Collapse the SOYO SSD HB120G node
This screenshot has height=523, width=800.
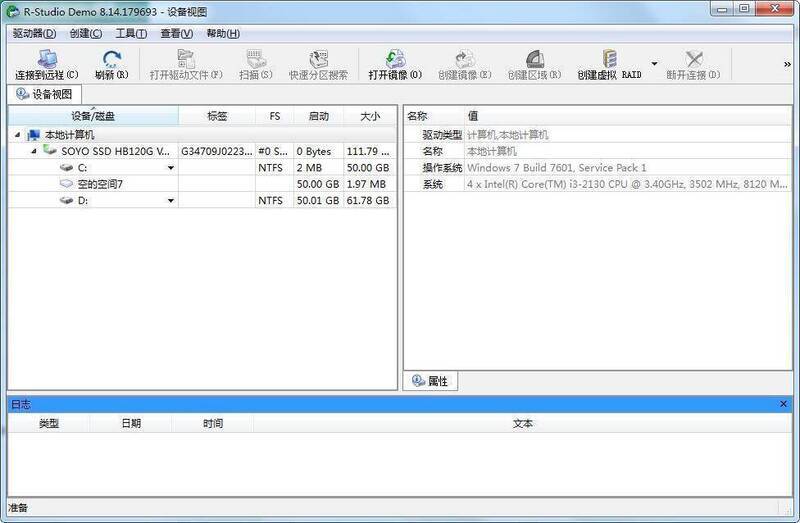click(x=34, y=151)
